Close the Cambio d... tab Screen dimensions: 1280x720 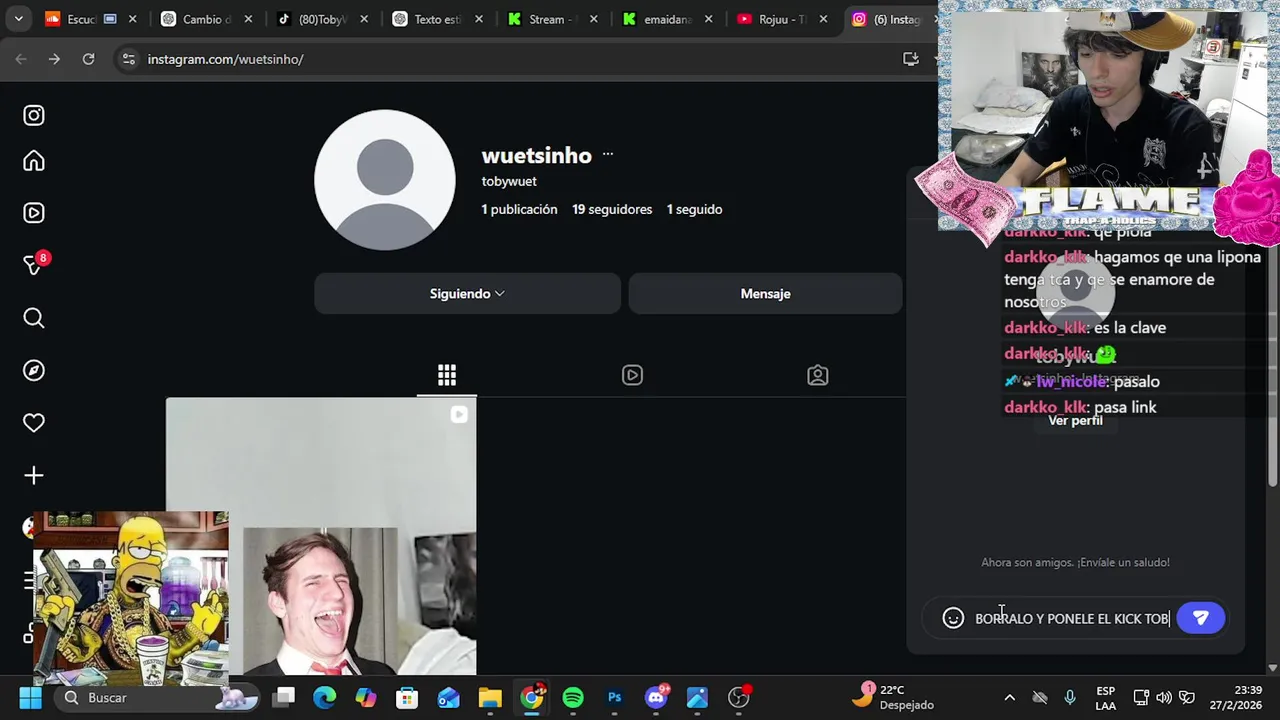click(248, 19)
